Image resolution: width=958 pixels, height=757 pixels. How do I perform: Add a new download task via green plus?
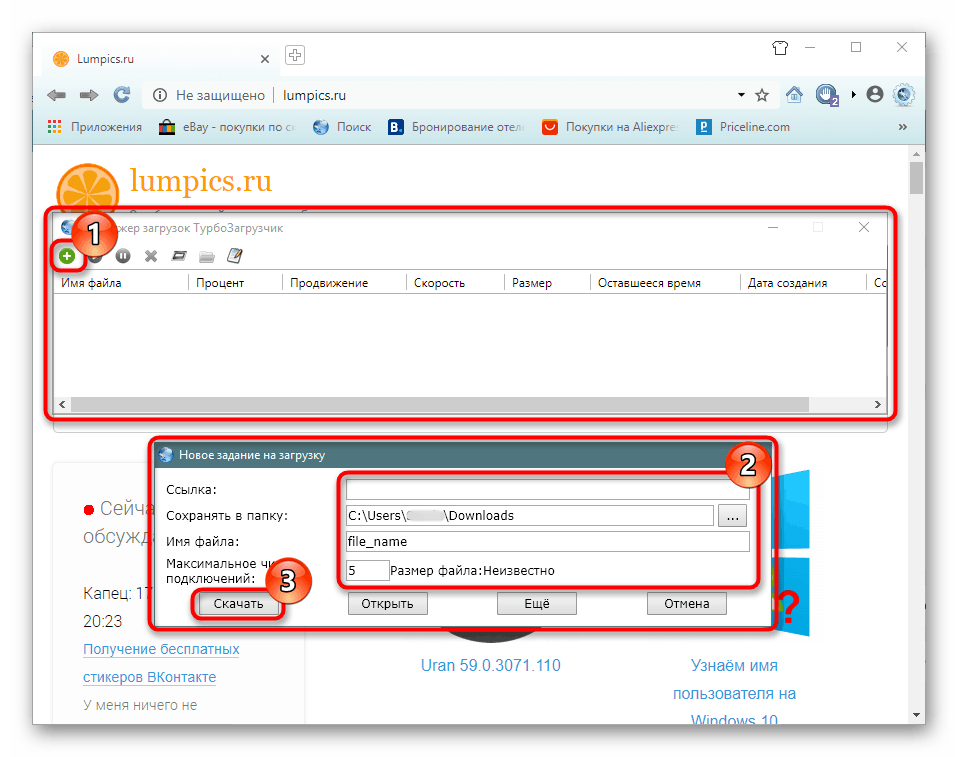[67, 256]
